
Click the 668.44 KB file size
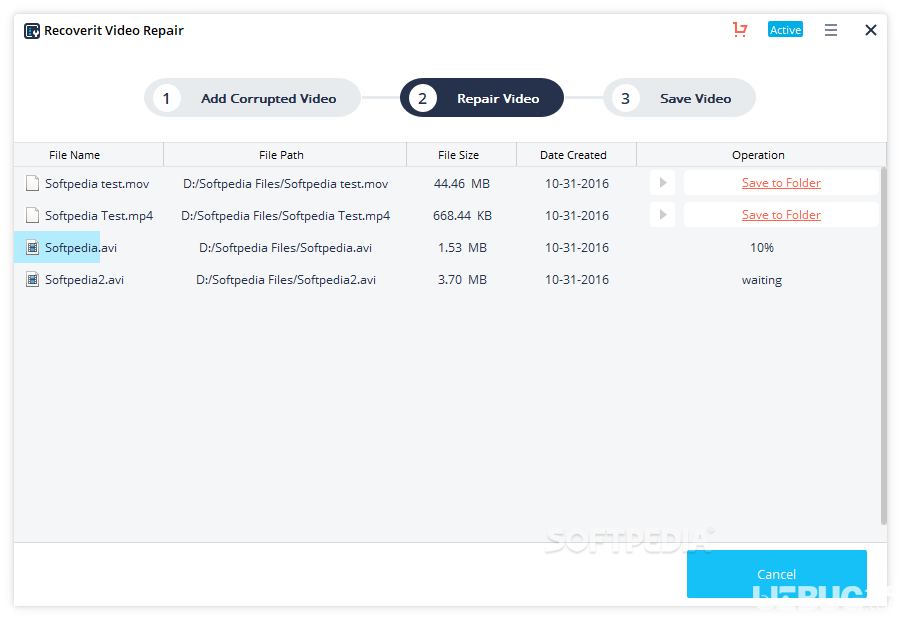(463, 216)
